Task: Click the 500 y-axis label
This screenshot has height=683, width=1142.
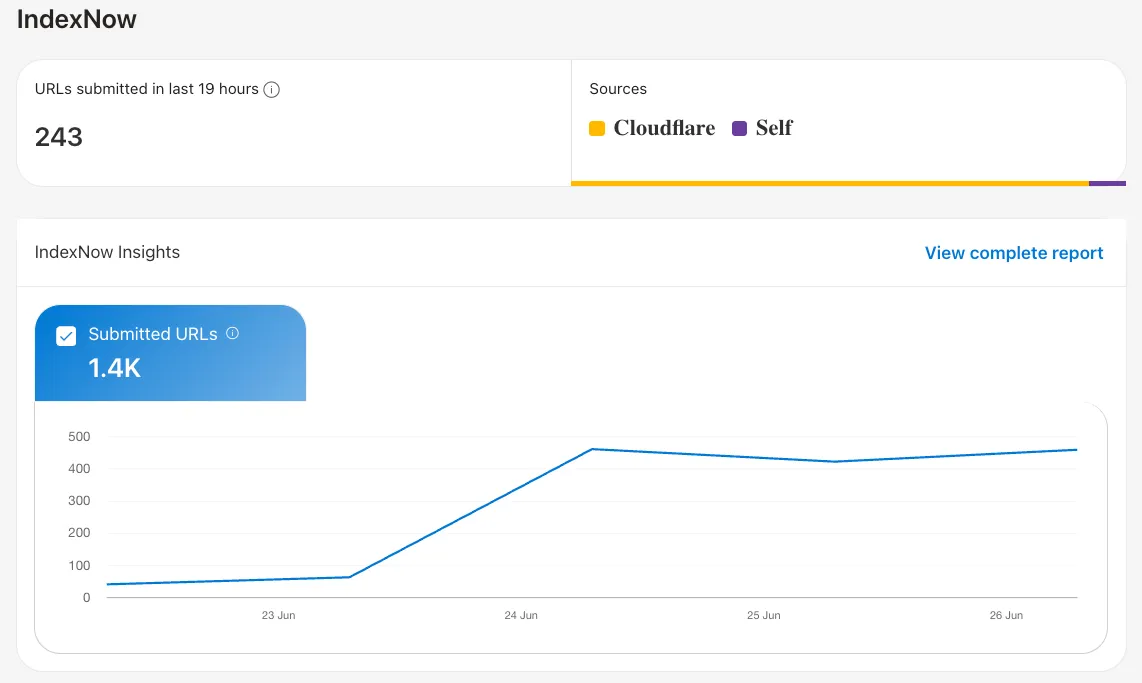Action: pyautogui.click(x=79, y=437)
